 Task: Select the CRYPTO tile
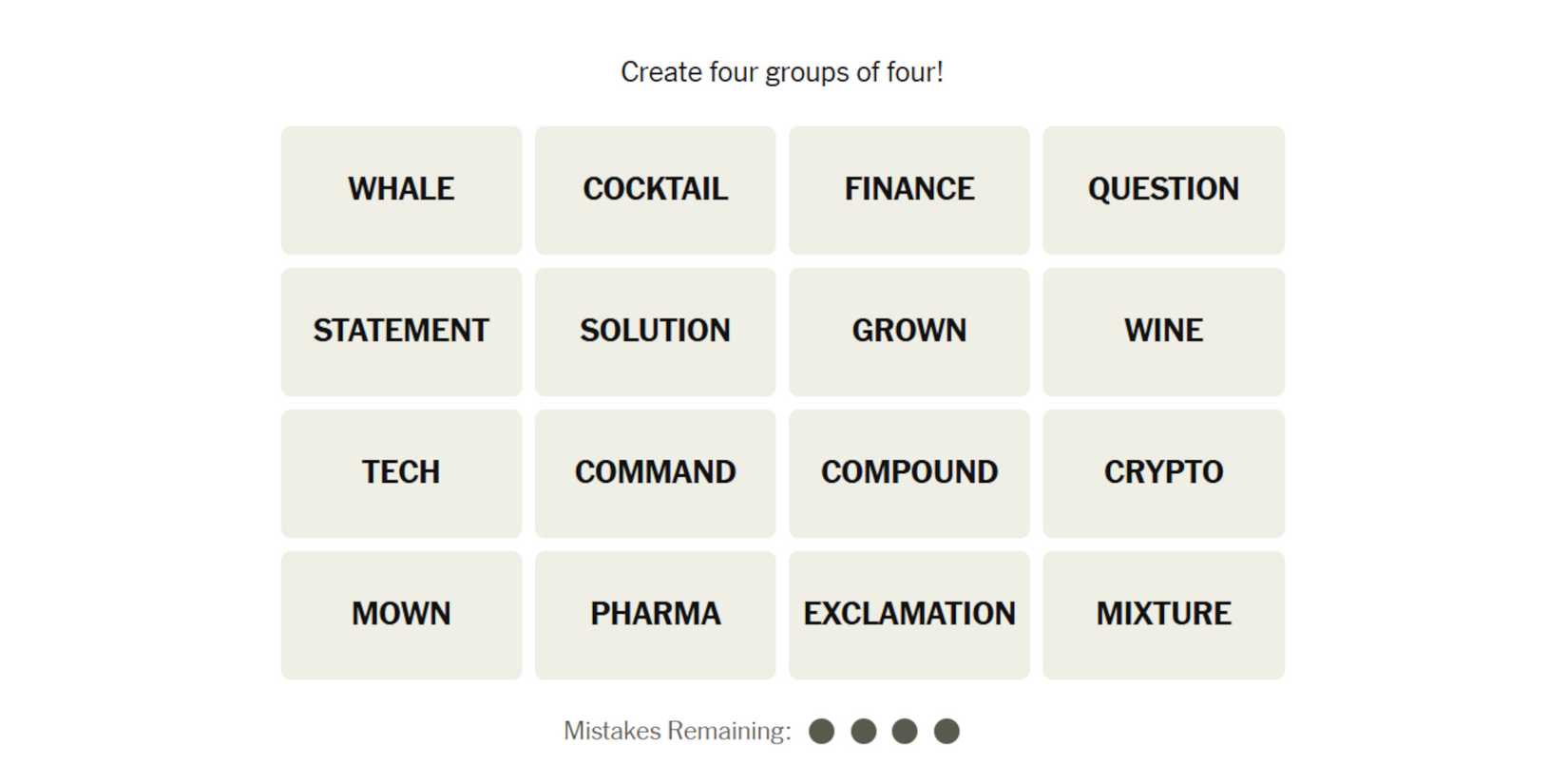(x=1163, y=473)
